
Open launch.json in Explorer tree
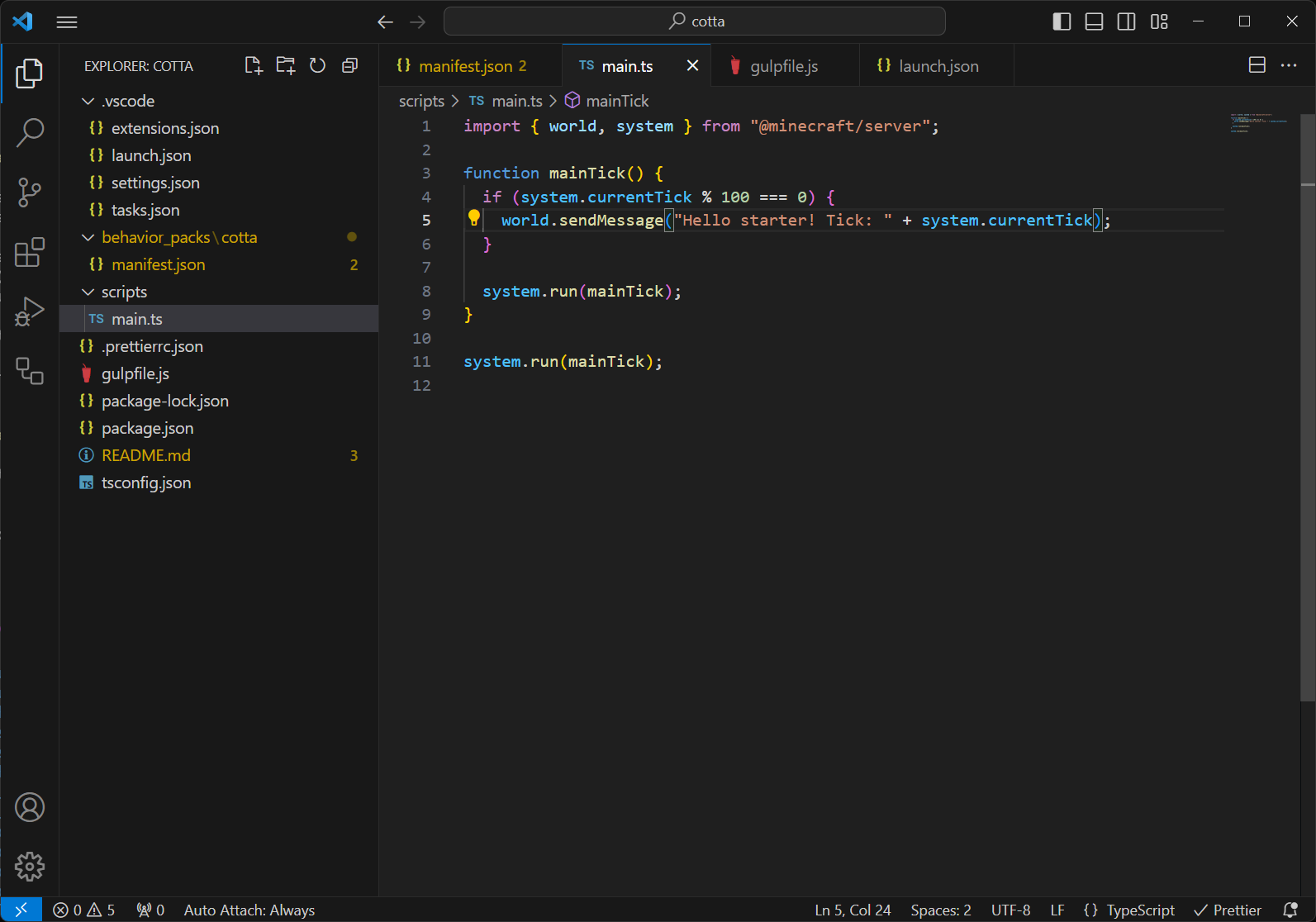click(219, 155)
